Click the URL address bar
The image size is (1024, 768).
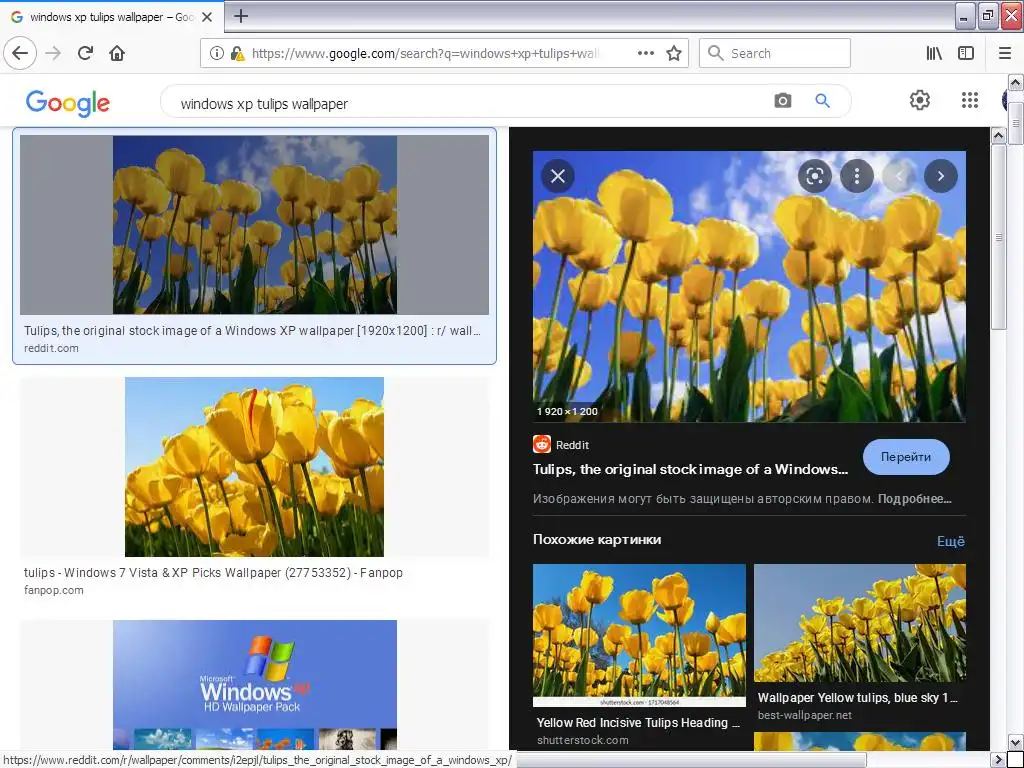[x=424, y=54]
